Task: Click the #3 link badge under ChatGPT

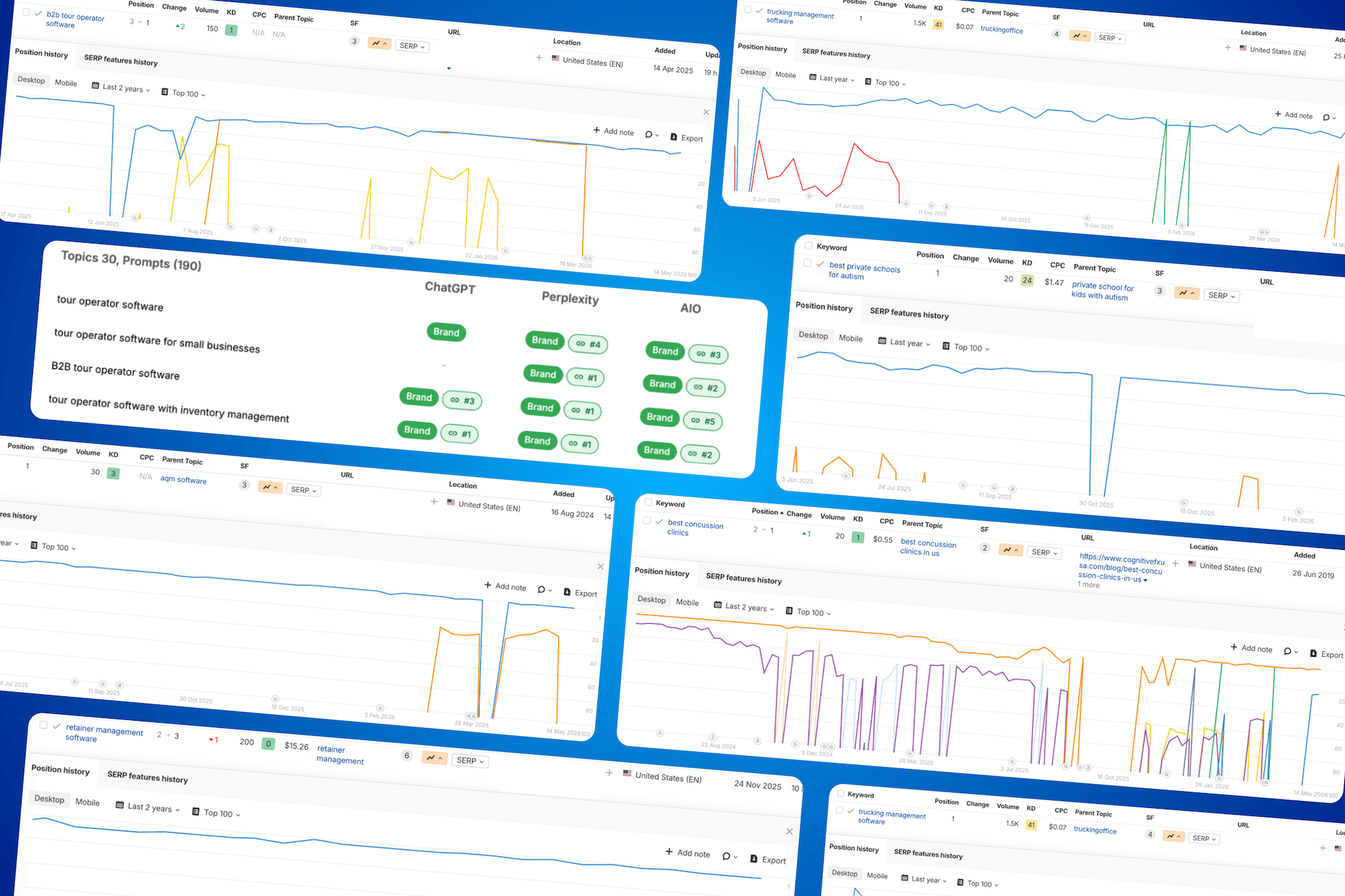Action: coord(462,400)
